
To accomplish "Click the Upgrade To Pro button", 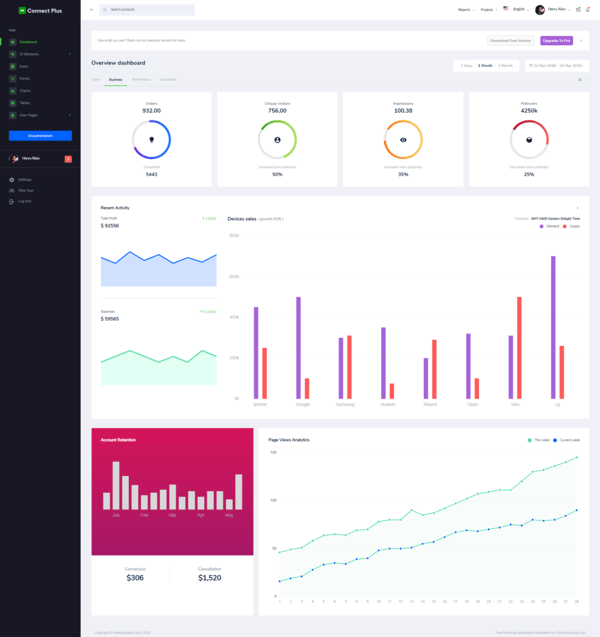I will point(557,41).
